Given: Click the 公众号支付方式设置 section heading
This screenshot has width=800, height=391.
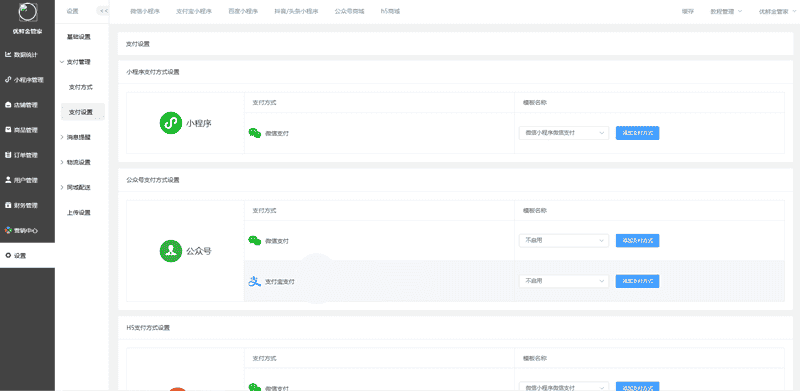Looking at the screenshot, I should (153, 180).
